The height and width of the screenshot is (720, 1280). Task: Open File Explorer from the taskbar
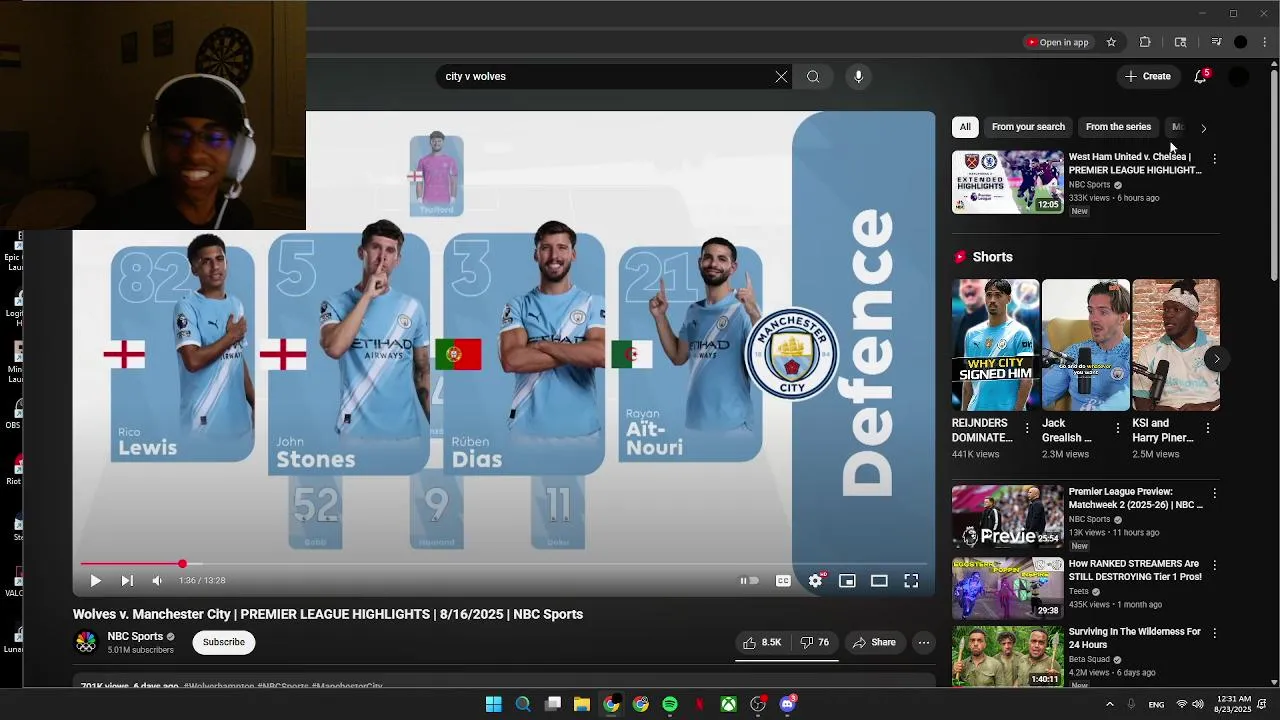click(582, 704)
